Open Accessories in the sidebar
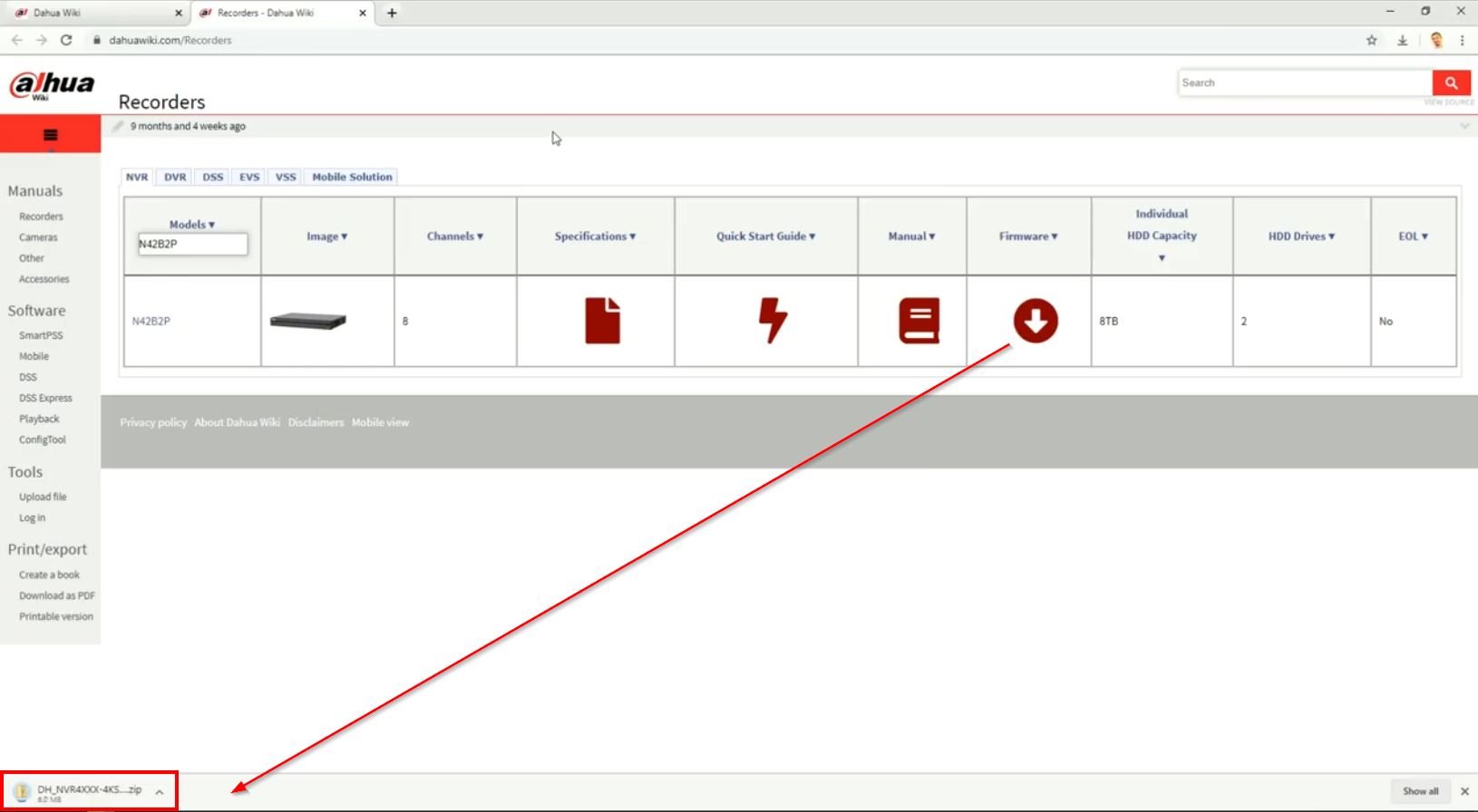The image size is (1478, 812). coord(44,279)
